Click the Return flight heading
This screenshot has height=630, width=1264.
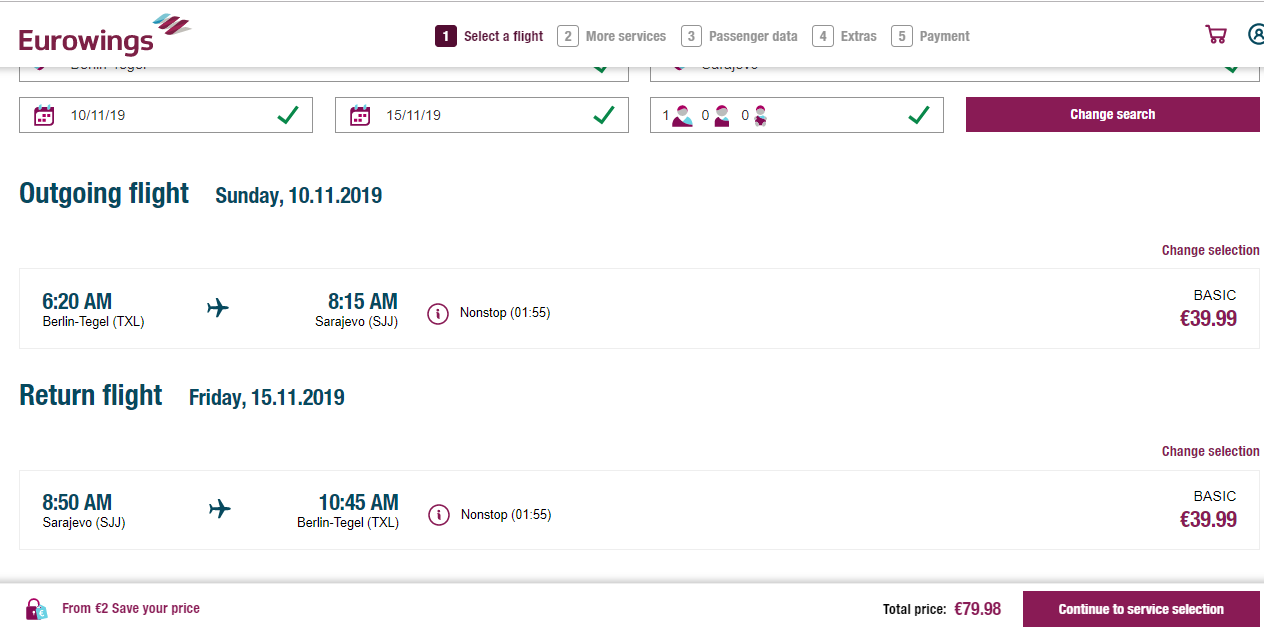point(91,395)
